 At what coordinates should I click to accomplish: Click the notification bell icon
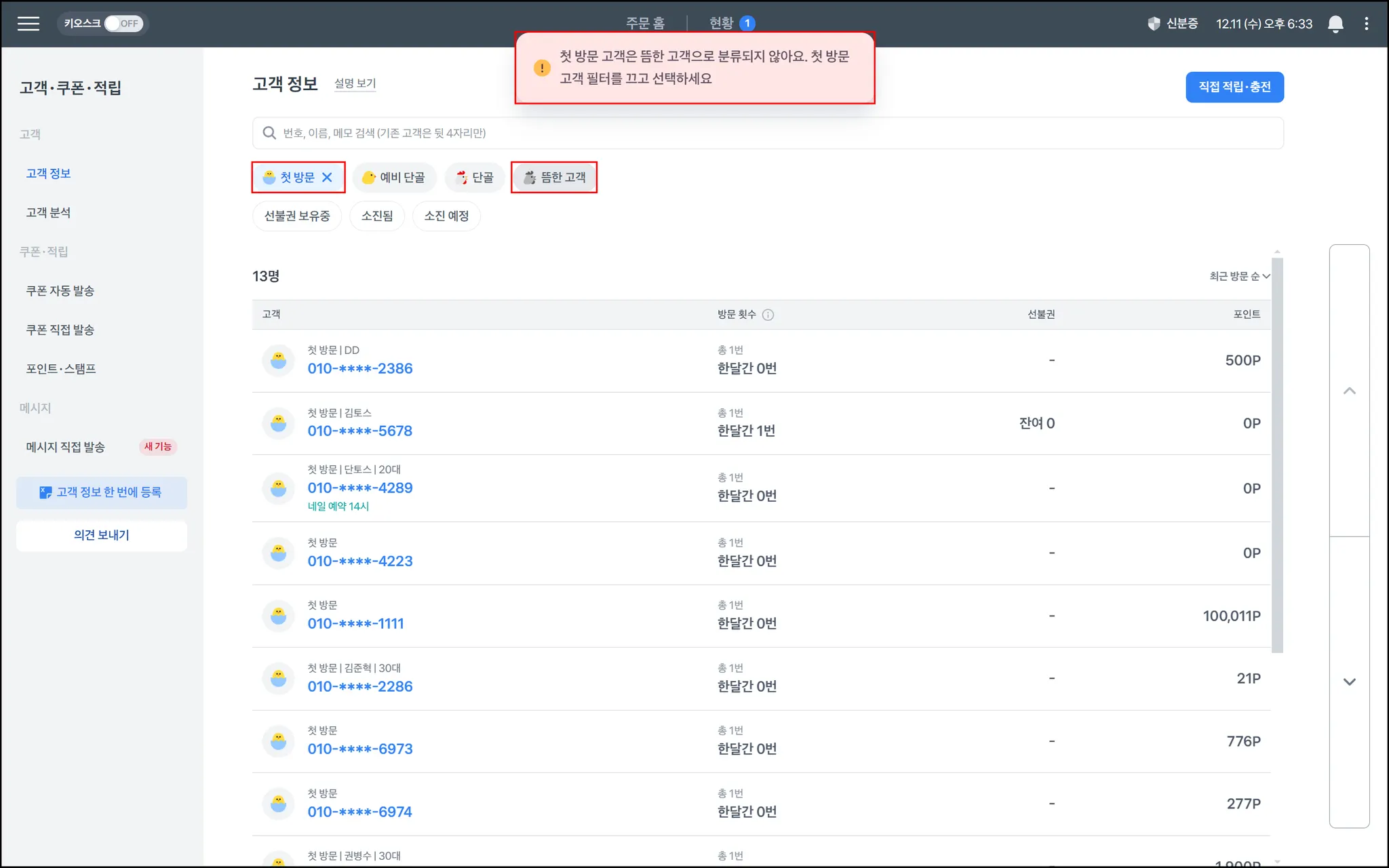click(x=1335, y=24)
